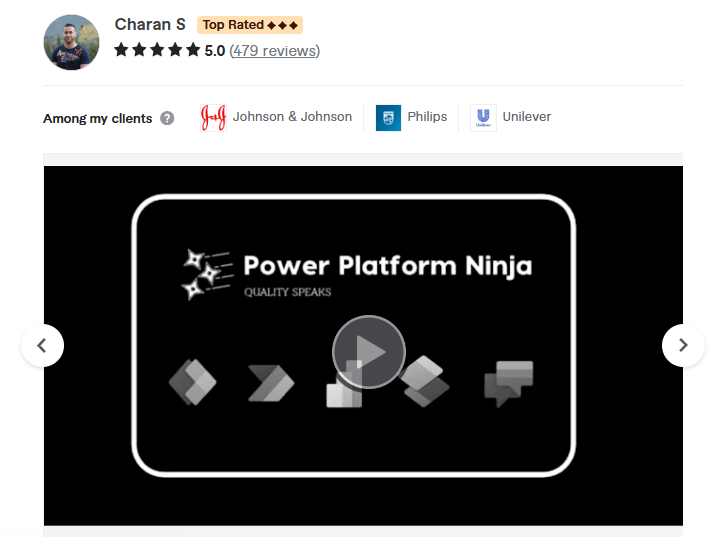Click the Philips logo icon

388,118
